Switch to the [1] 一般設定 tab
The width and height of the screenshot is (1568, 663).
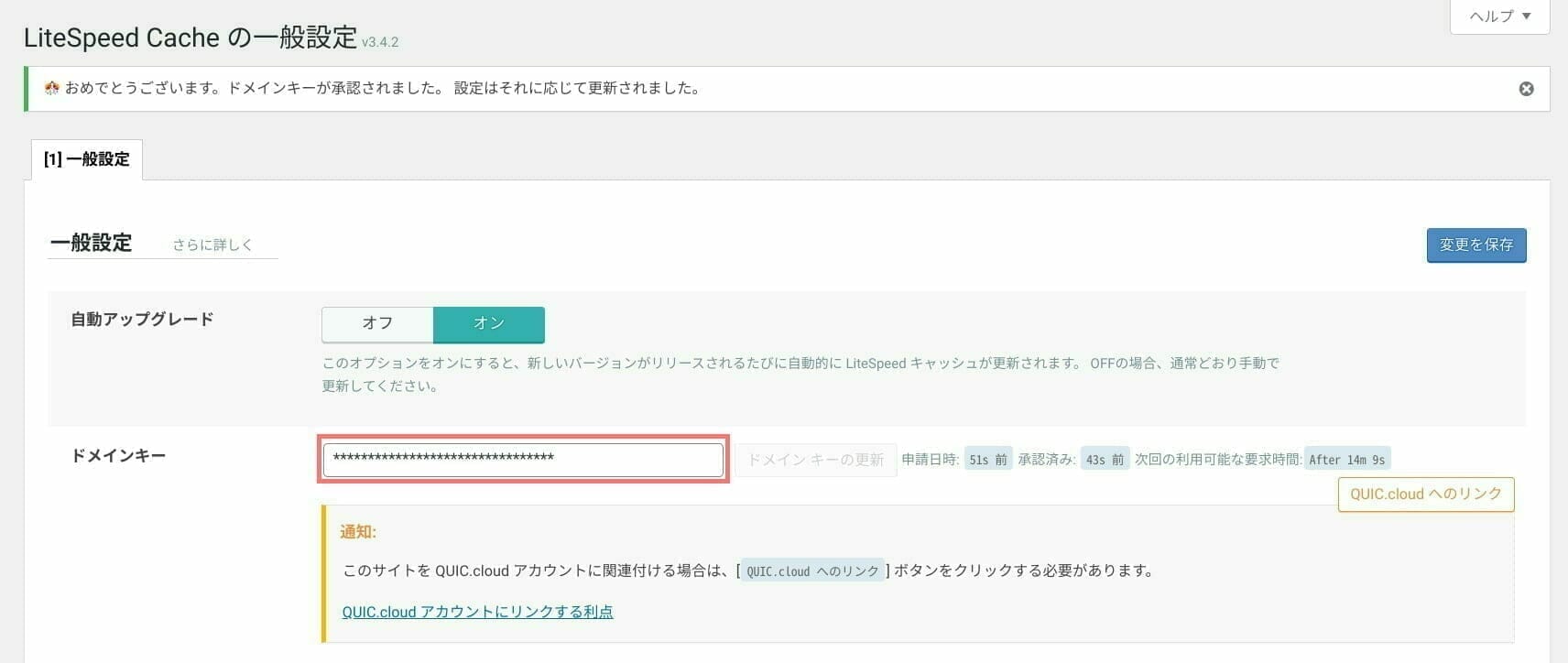click(x=87, y=159)
